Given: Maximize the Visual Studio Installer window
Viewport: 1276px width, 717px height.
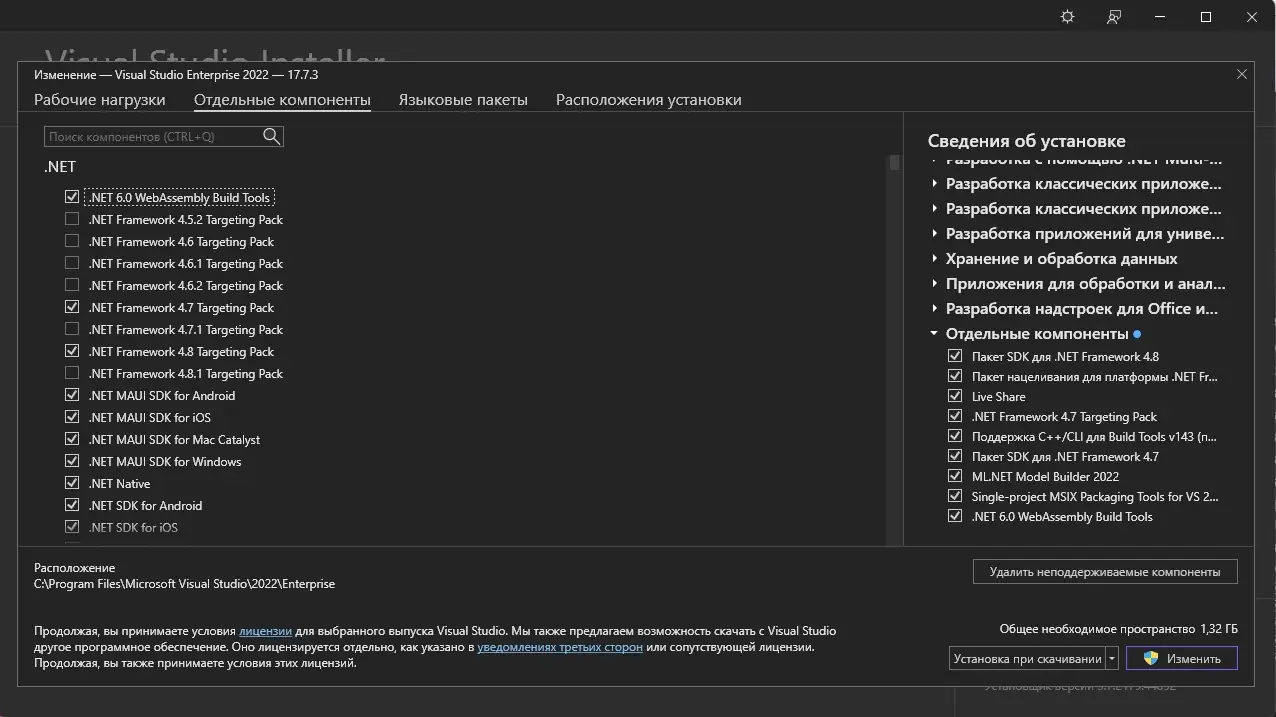Looking at the screenshot, I should 1206,17.
